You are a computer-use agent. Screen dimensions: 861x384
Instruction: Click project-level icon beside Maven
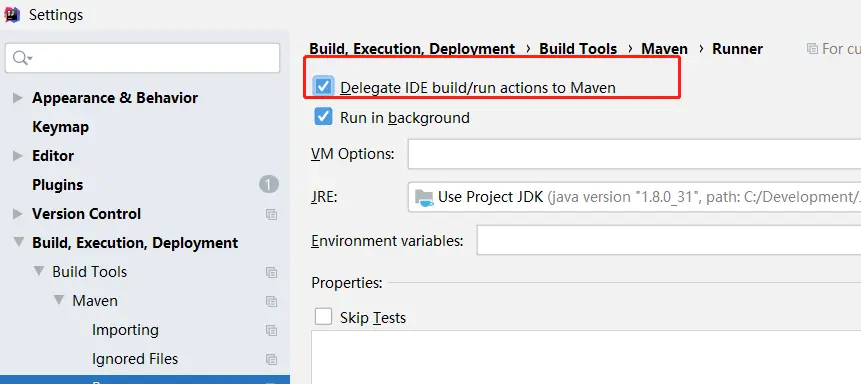point(271,301)
